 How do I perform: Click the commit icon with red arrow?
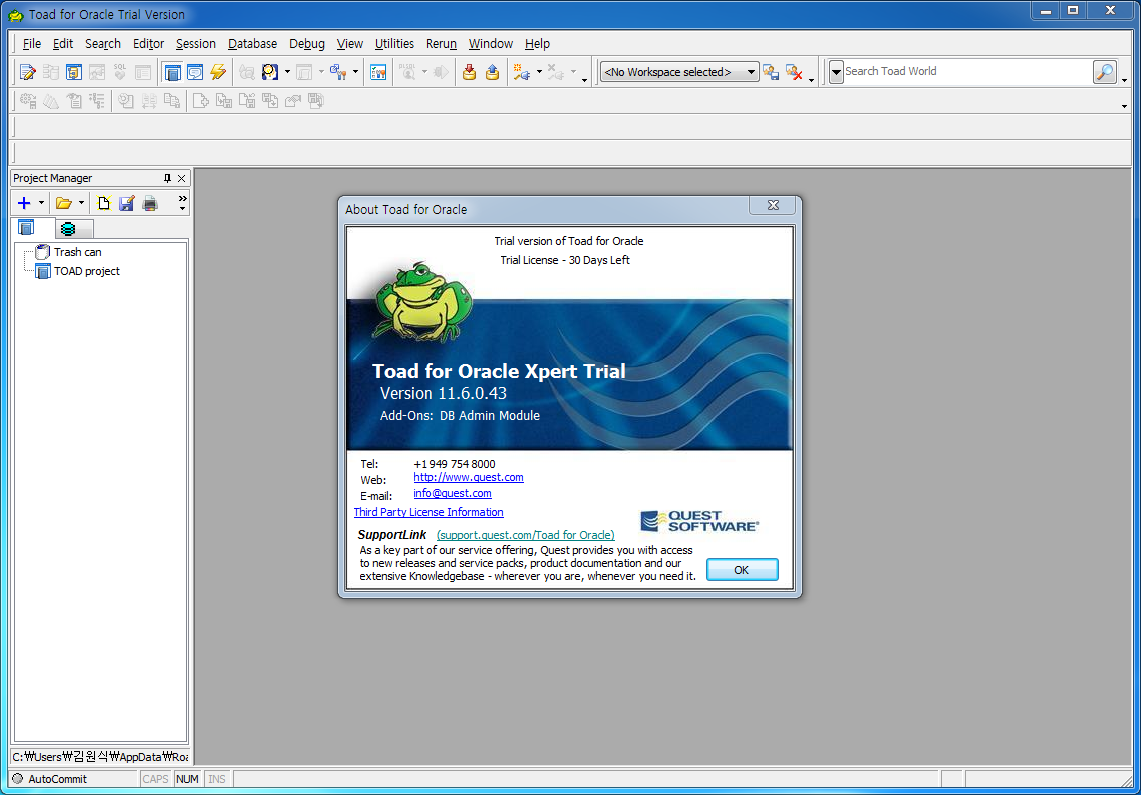(469, 72)
